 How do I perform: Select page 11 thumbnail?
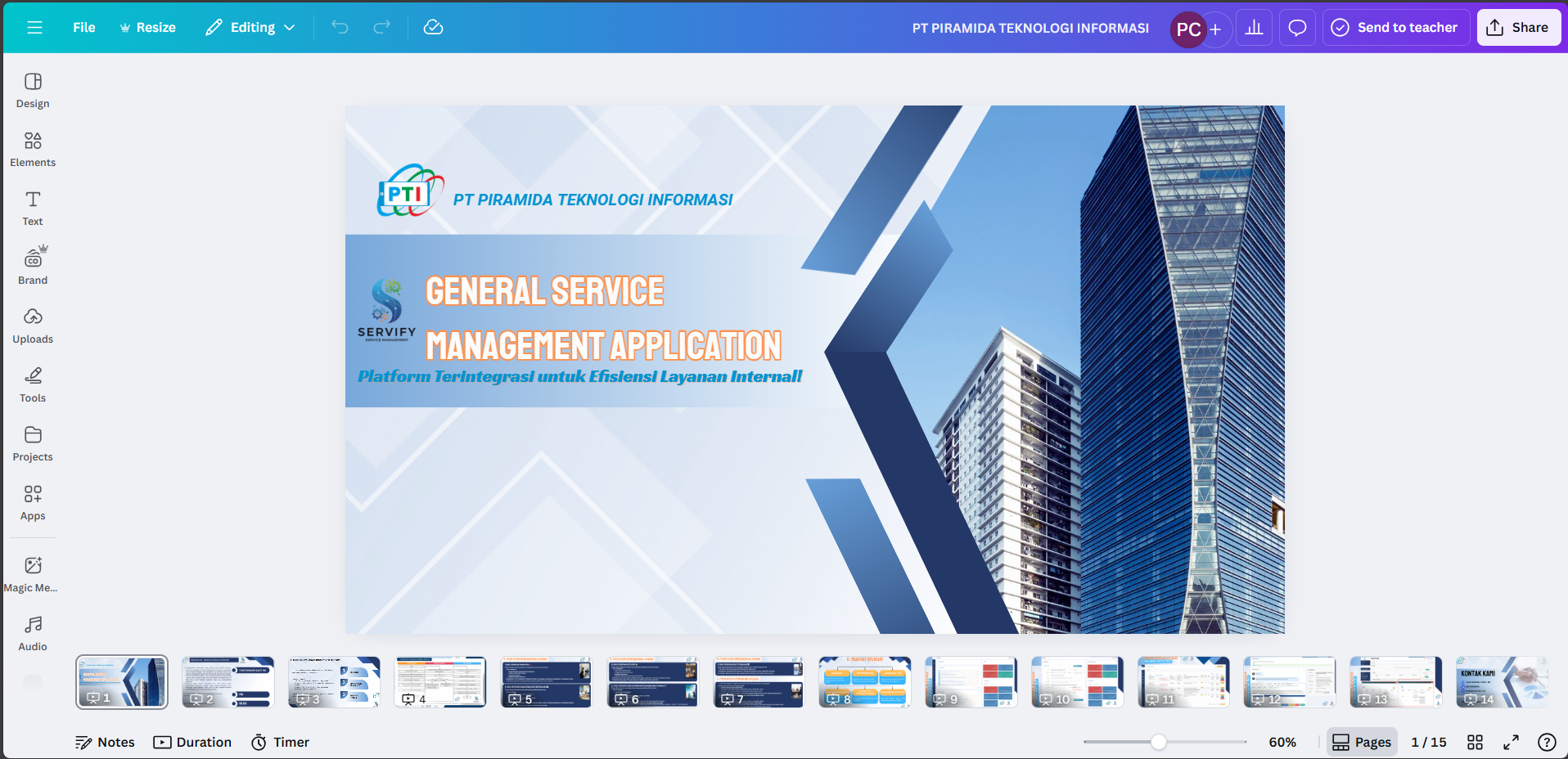[x=1183, y=681]
